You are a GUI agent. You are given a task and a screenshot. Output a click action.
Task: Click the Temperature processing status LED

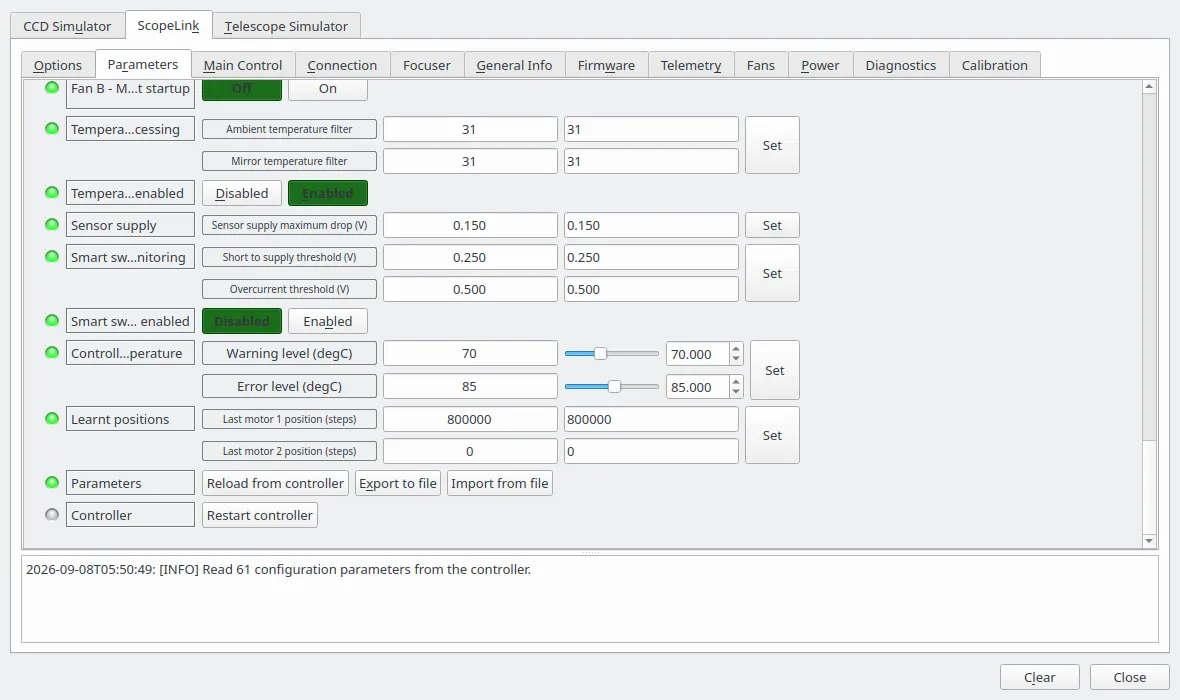pyautogui.click(x=52, y=128)
